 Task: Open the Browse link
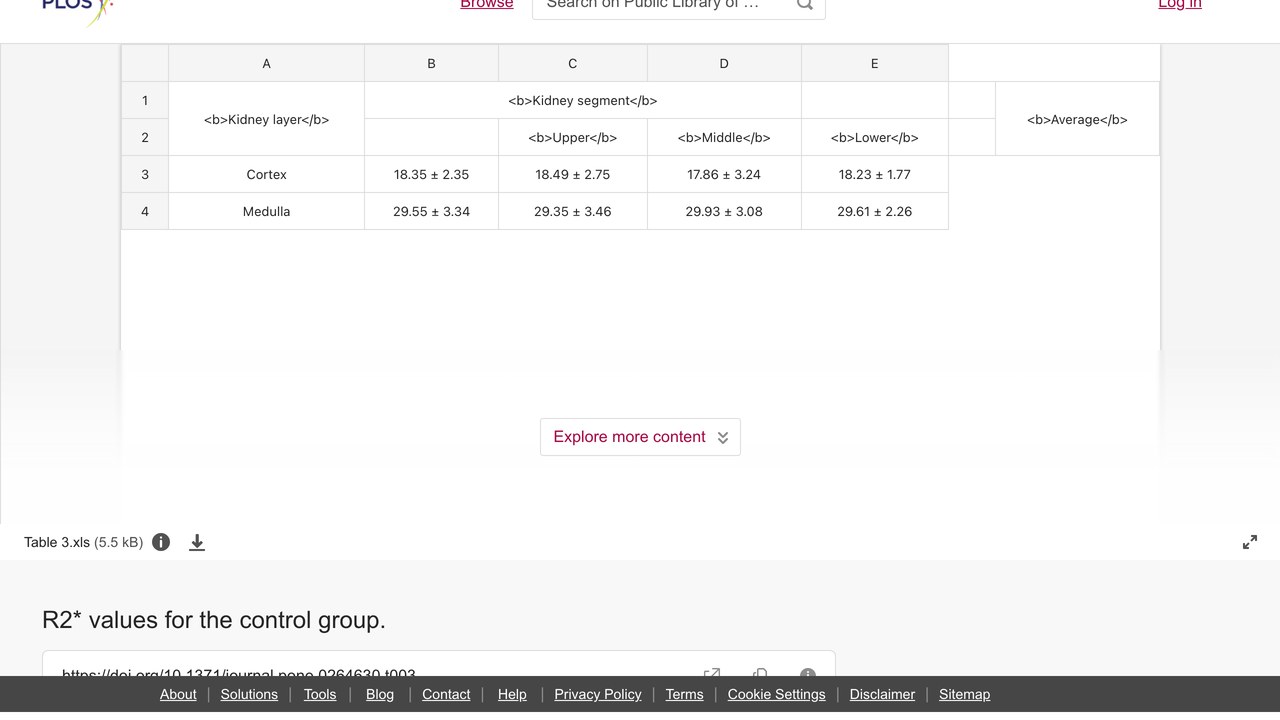coord(487,5)
